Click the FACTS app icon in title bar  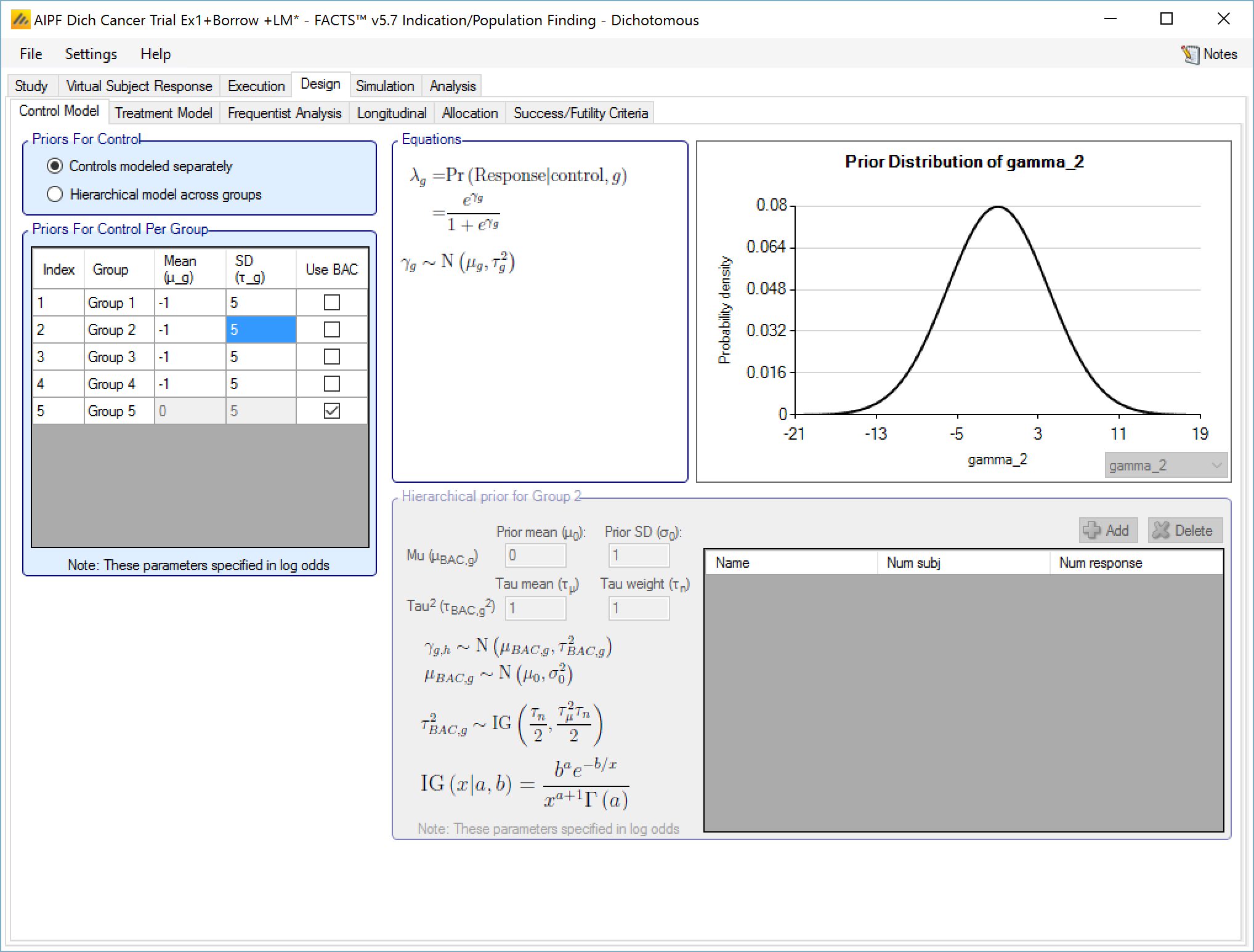tap(20, 20)
